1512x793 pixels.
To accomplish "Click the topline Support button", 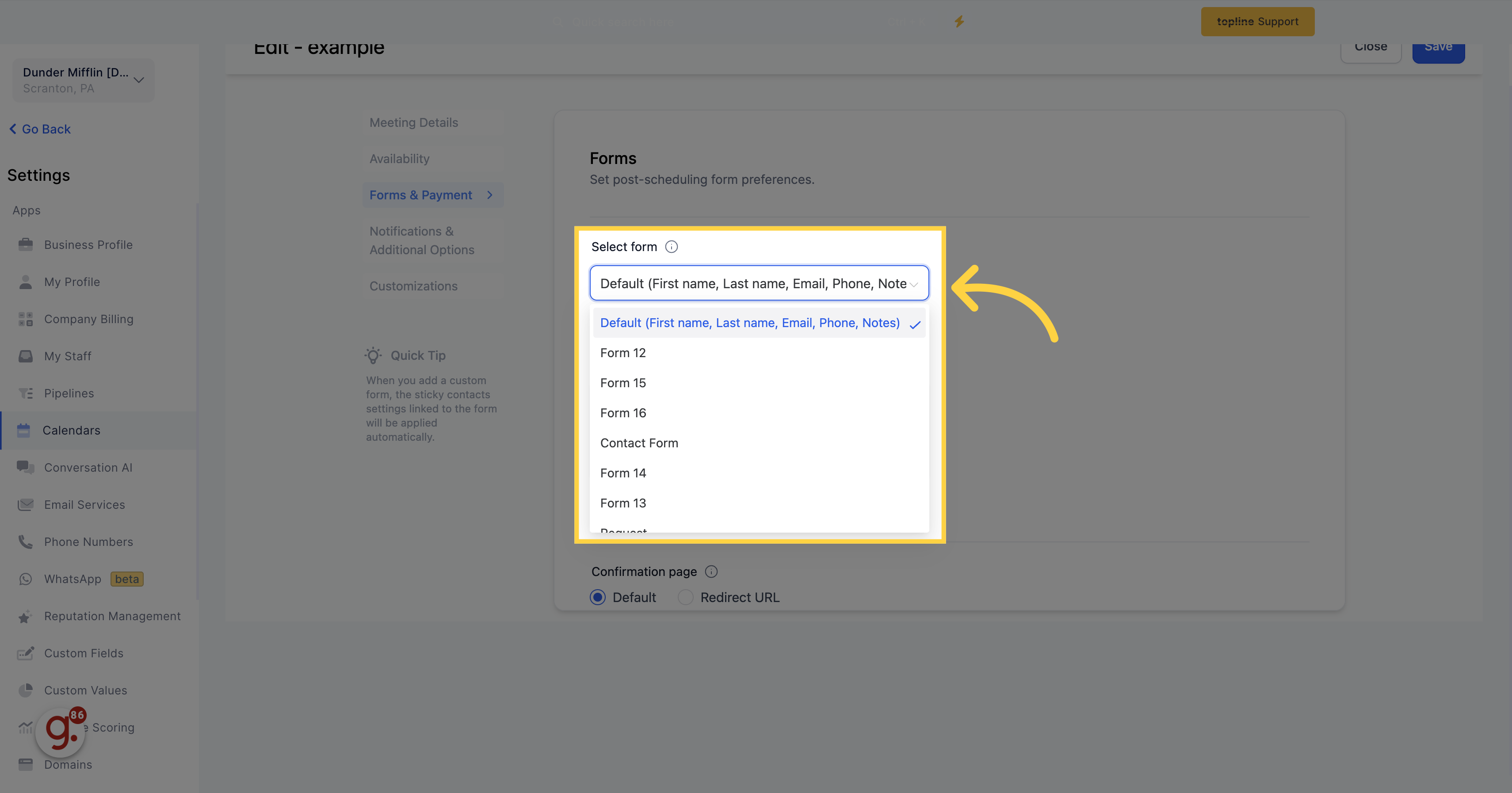I will (x=1257, y=22).
